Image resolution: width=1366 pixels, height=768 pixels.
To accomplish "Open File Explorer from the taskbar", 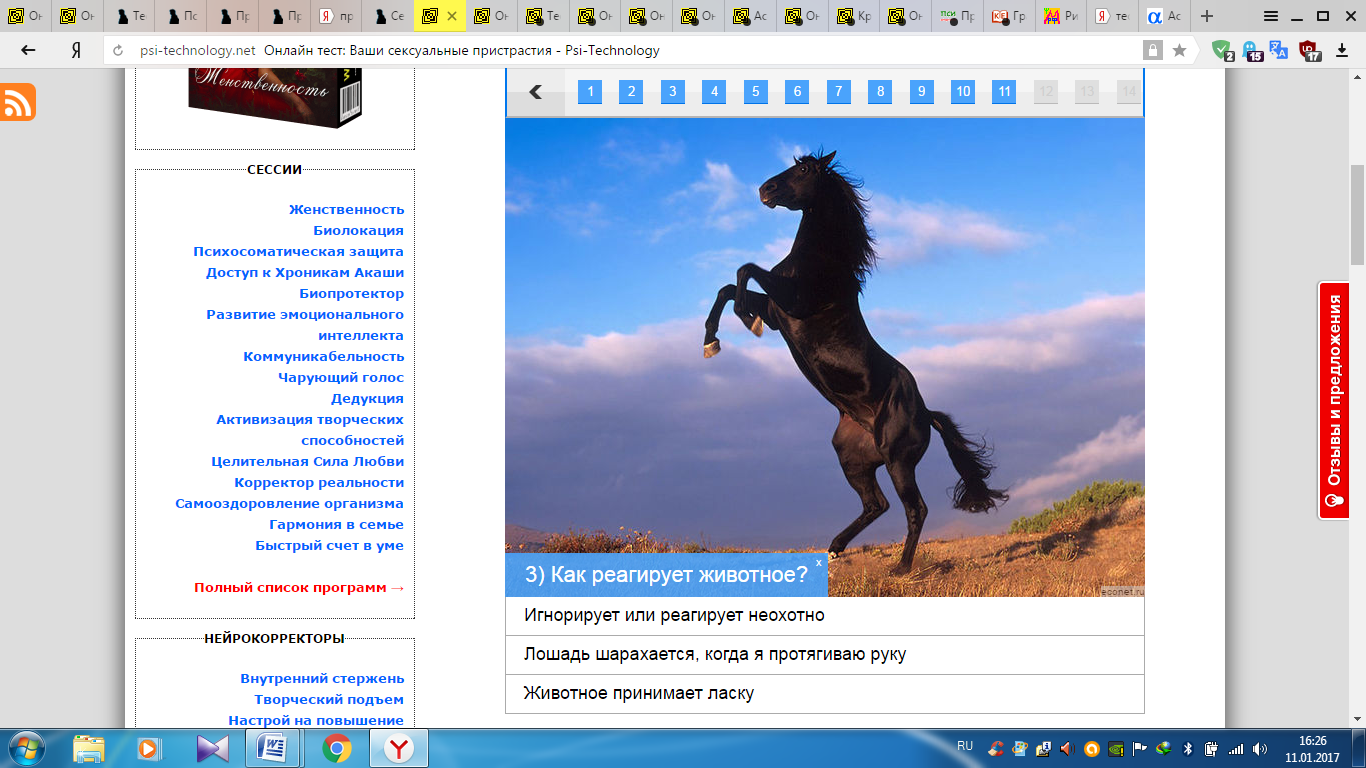I will click(89, 748).
